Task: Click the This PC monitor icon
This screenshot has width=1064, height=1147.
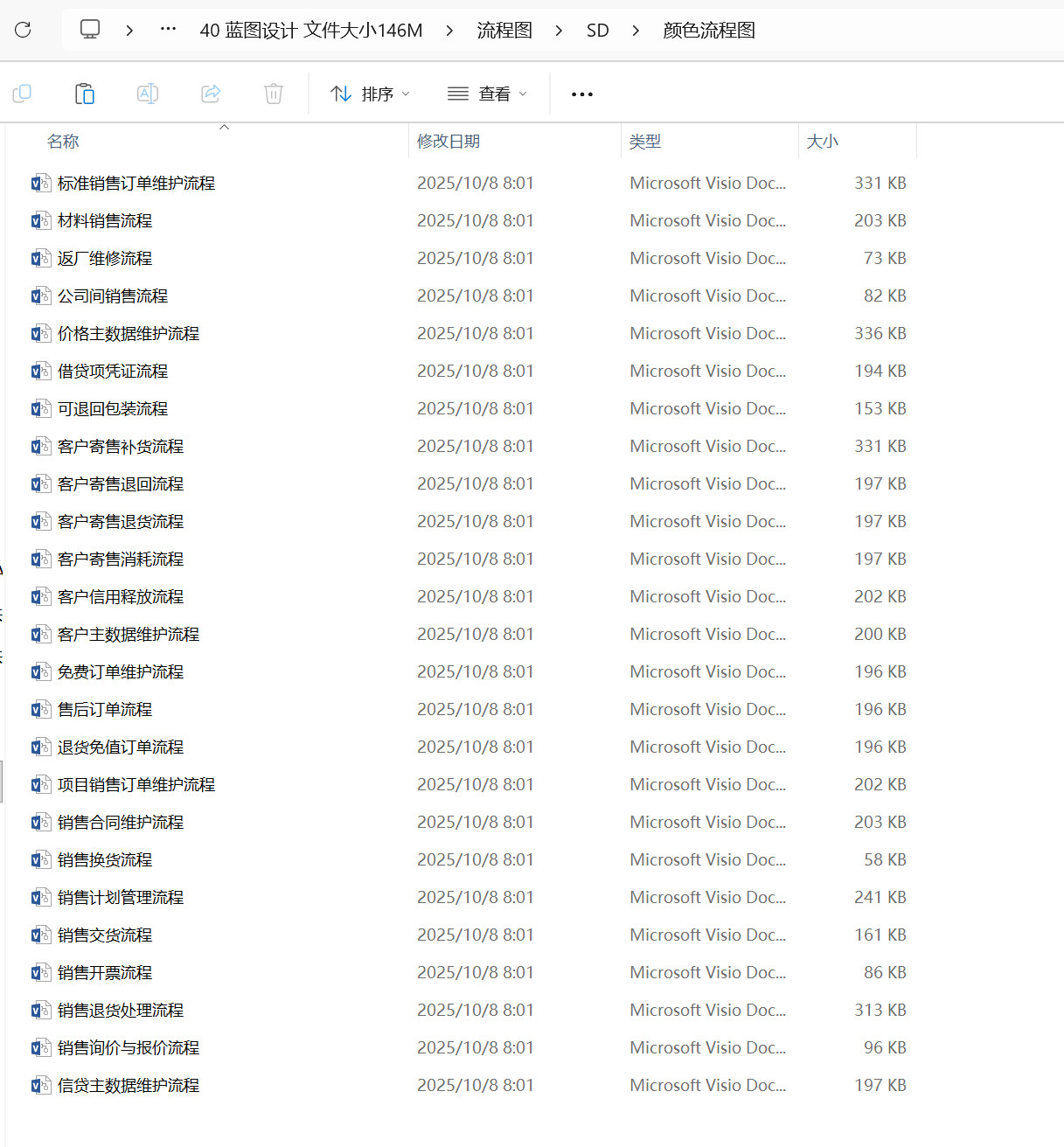Action: tap(90, 30)
